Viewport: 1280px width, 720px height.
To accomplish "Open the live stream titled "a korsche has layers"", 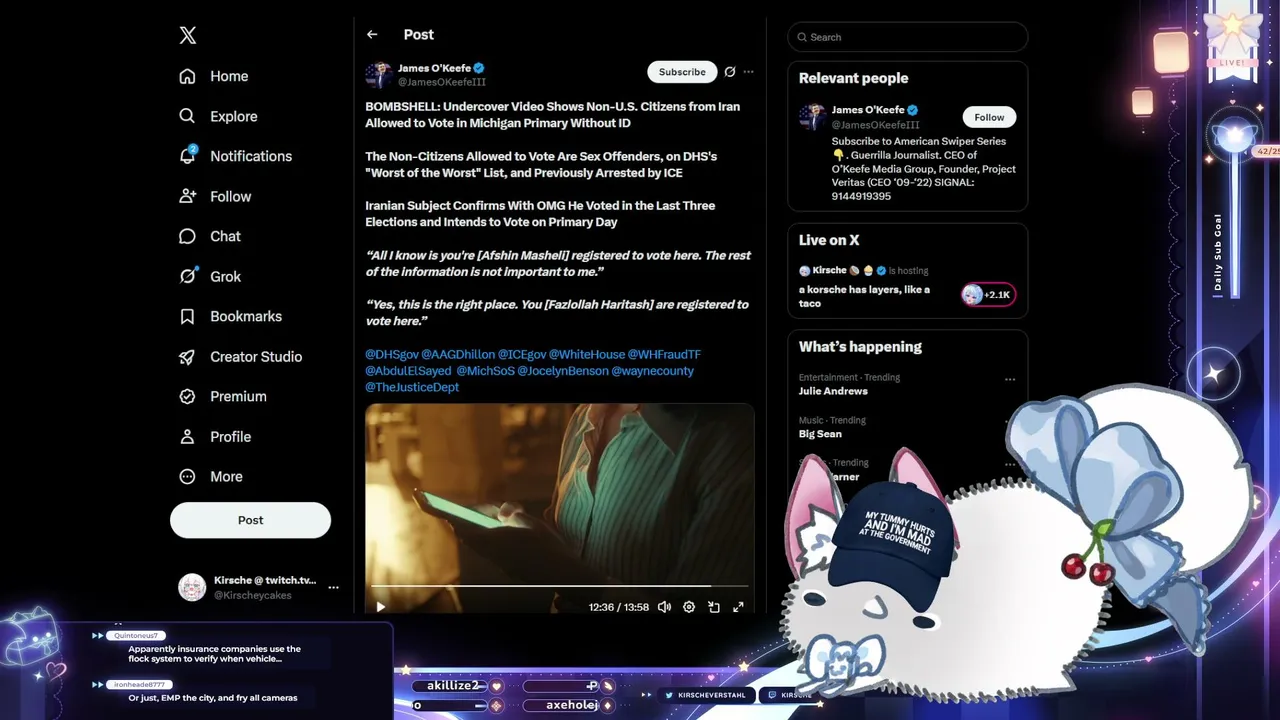I will [x=864, y=296].
